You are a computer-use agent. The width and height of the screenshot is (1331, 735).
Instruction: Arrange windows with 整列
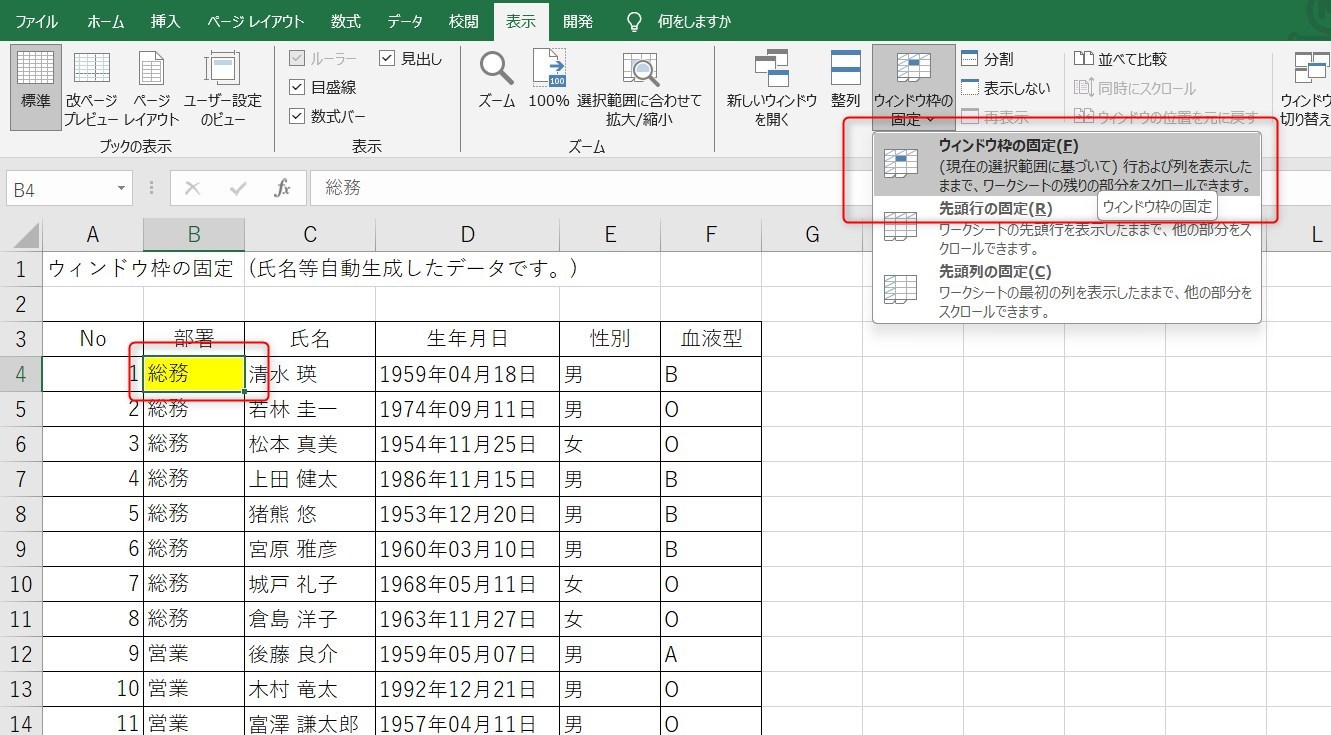(x=846, y=80)
